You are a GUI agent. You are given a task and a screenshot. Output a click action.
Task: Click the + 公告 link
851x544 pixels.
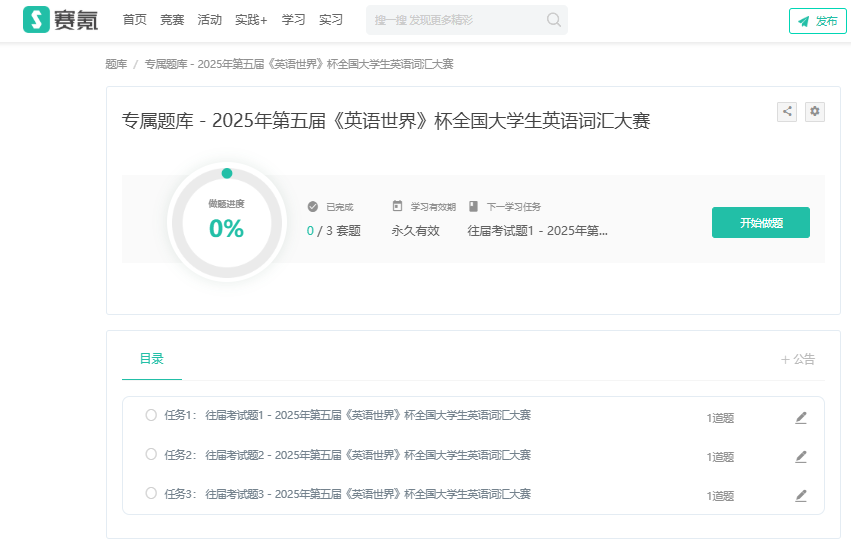[x=798, y=359]
